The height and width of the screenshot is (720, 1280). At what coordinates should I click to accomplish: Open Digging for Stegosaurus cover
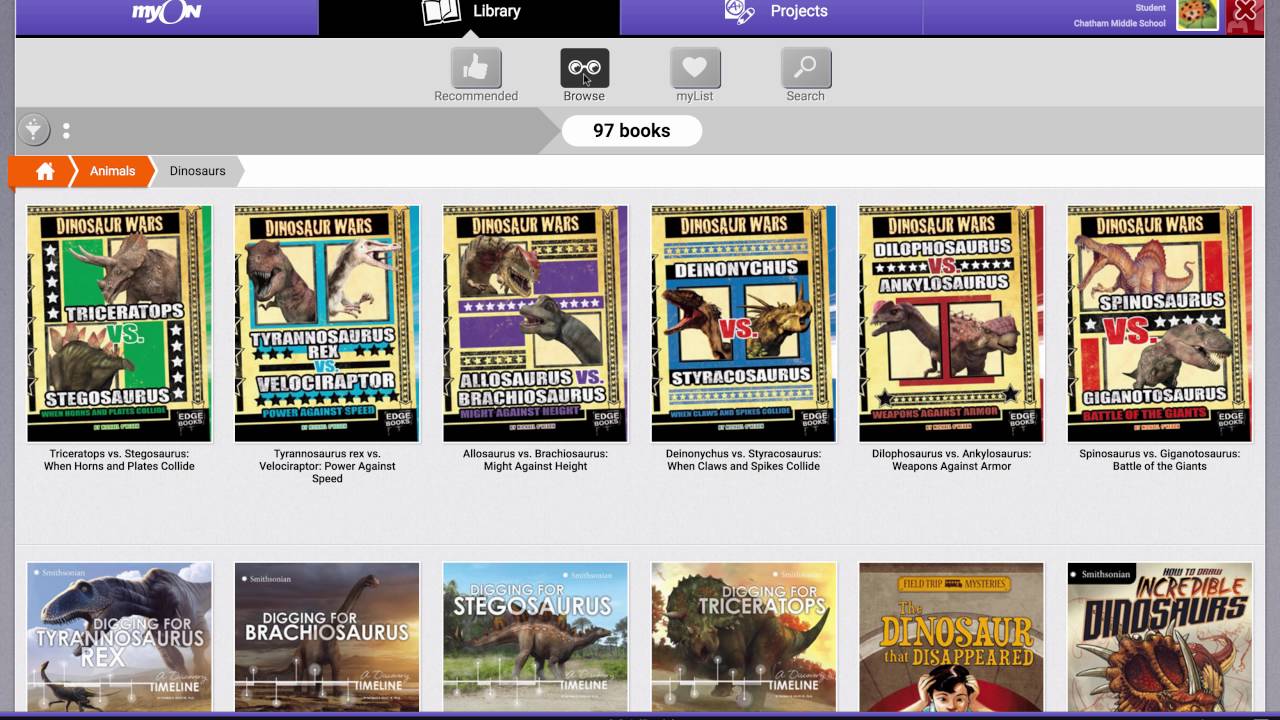tap(536, 637)
